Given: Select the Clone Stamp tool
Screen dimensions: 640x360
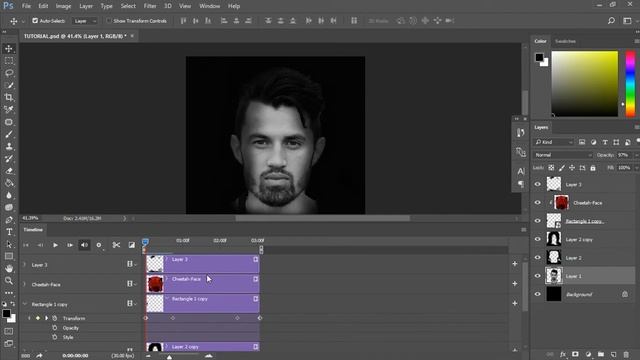Looking at the screenshot, I should point(9,147).
